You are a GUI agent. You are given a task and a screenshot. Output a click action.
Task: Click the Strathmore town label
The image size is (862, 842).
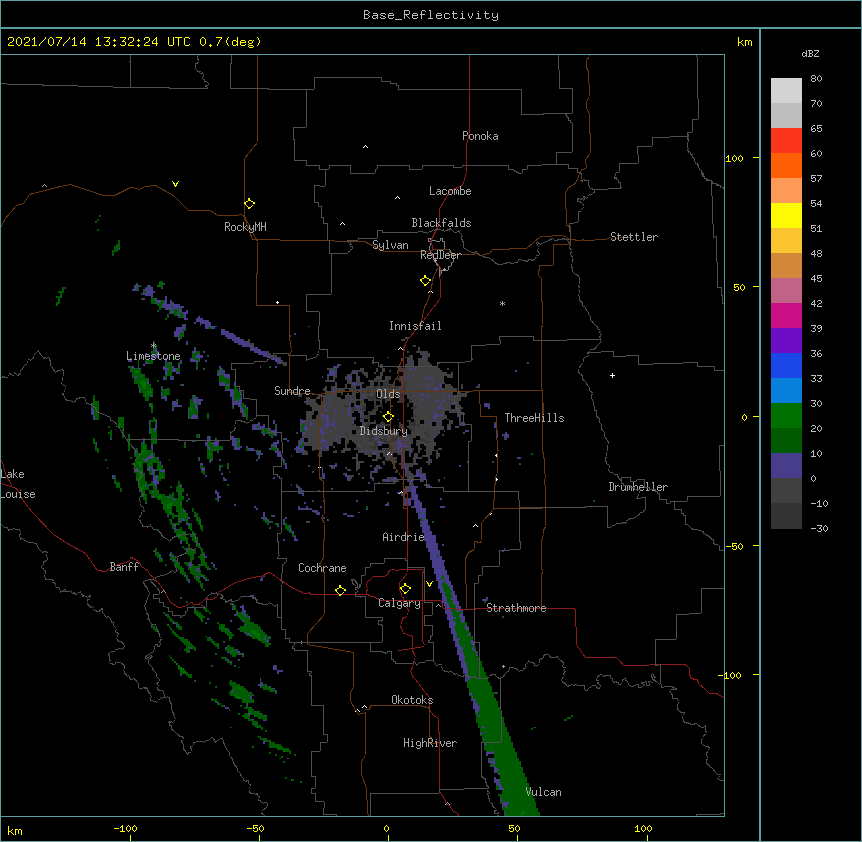pyautogui.click(x=516, y=608)
